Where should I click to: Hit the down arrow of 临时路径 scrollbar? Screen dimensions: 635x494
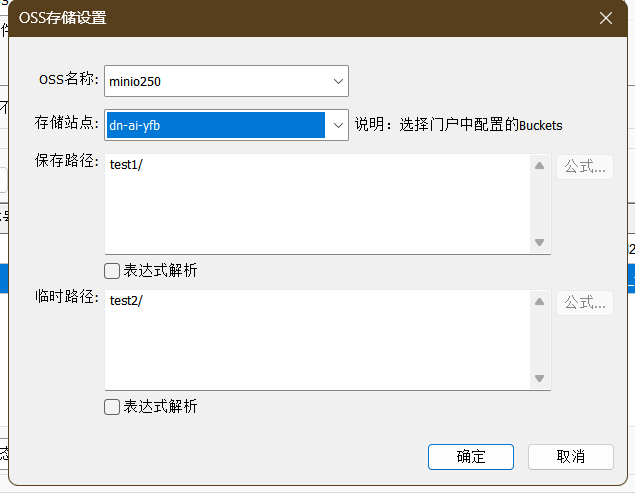point(539,378)
